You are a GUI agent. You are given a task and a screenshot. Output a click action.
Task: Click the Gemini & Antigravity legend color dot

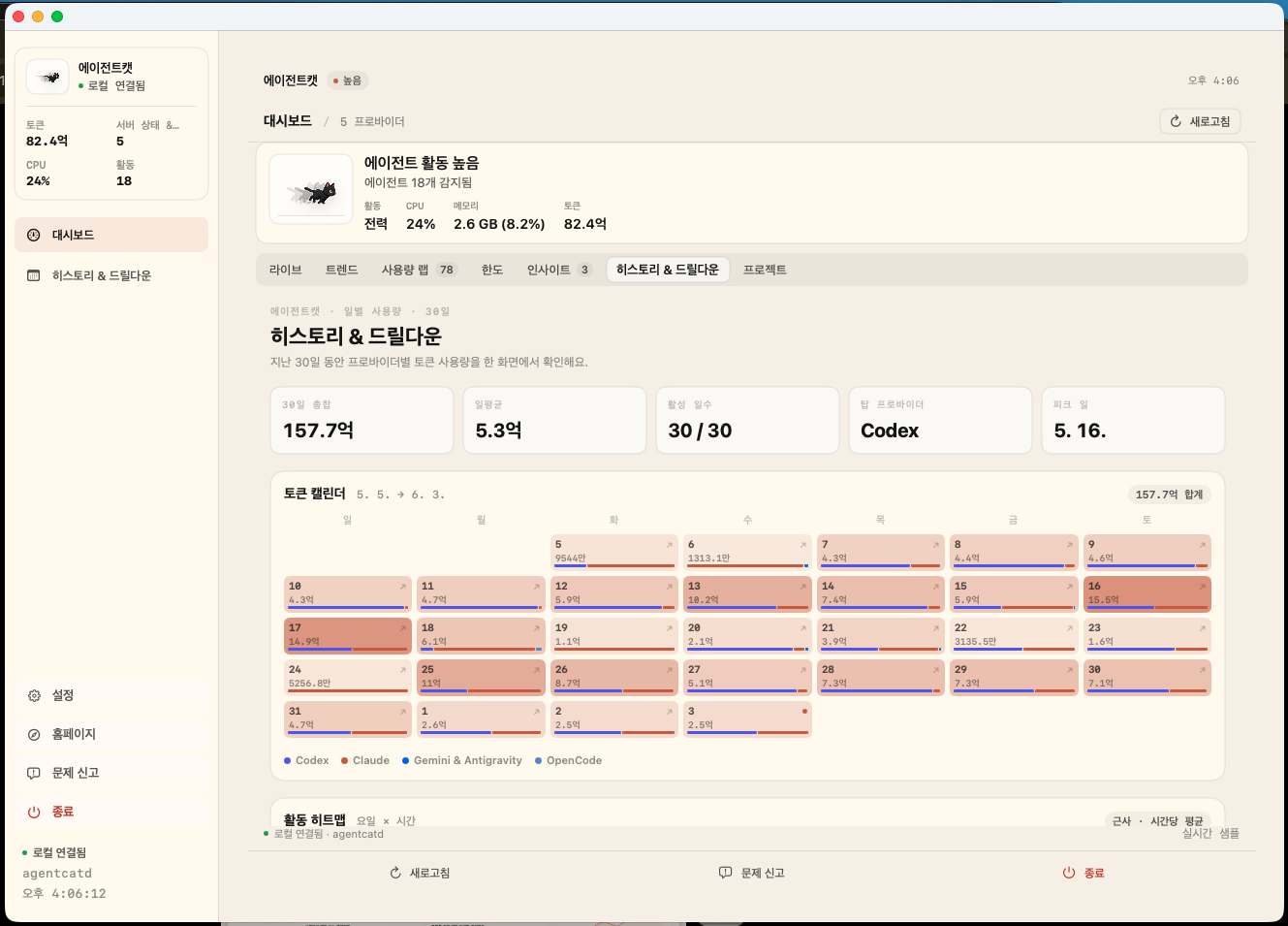[406, 761]
